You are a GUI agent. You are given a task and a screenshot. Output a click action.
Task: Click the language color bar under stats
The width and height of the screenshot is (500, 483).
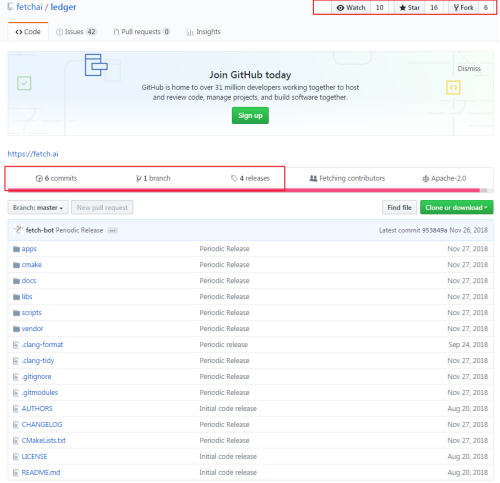[250, 190]
